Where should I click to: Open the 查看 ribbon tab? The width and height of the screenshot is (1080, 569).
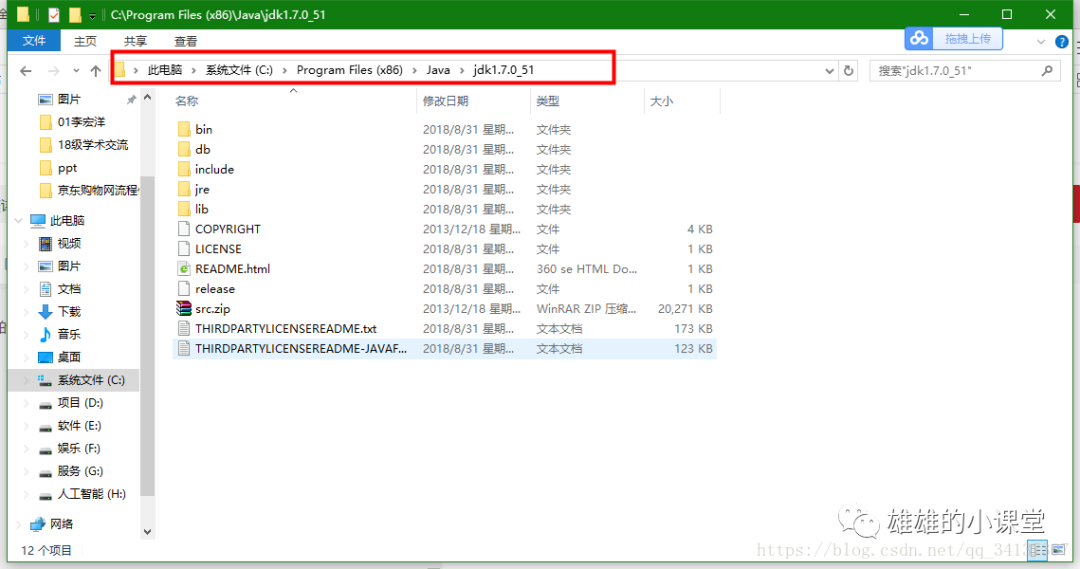(186, 41)
